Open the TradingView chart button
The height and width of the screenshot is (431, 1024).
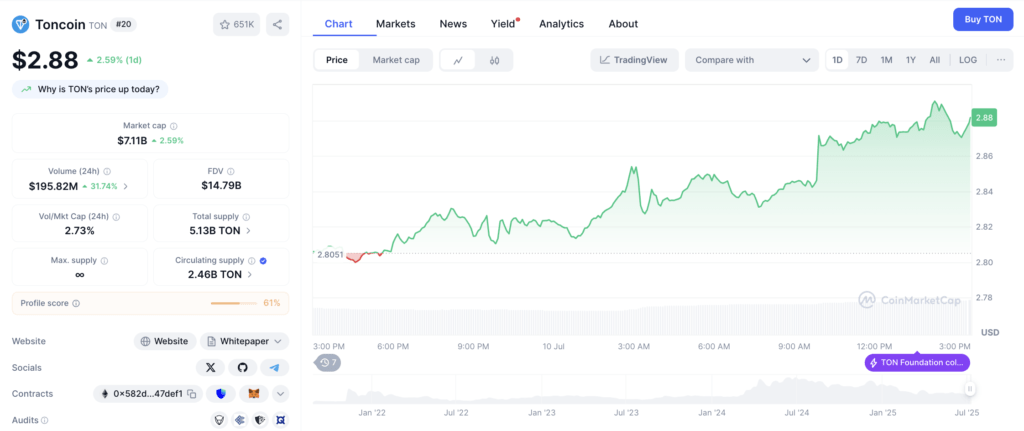[635, 60]
